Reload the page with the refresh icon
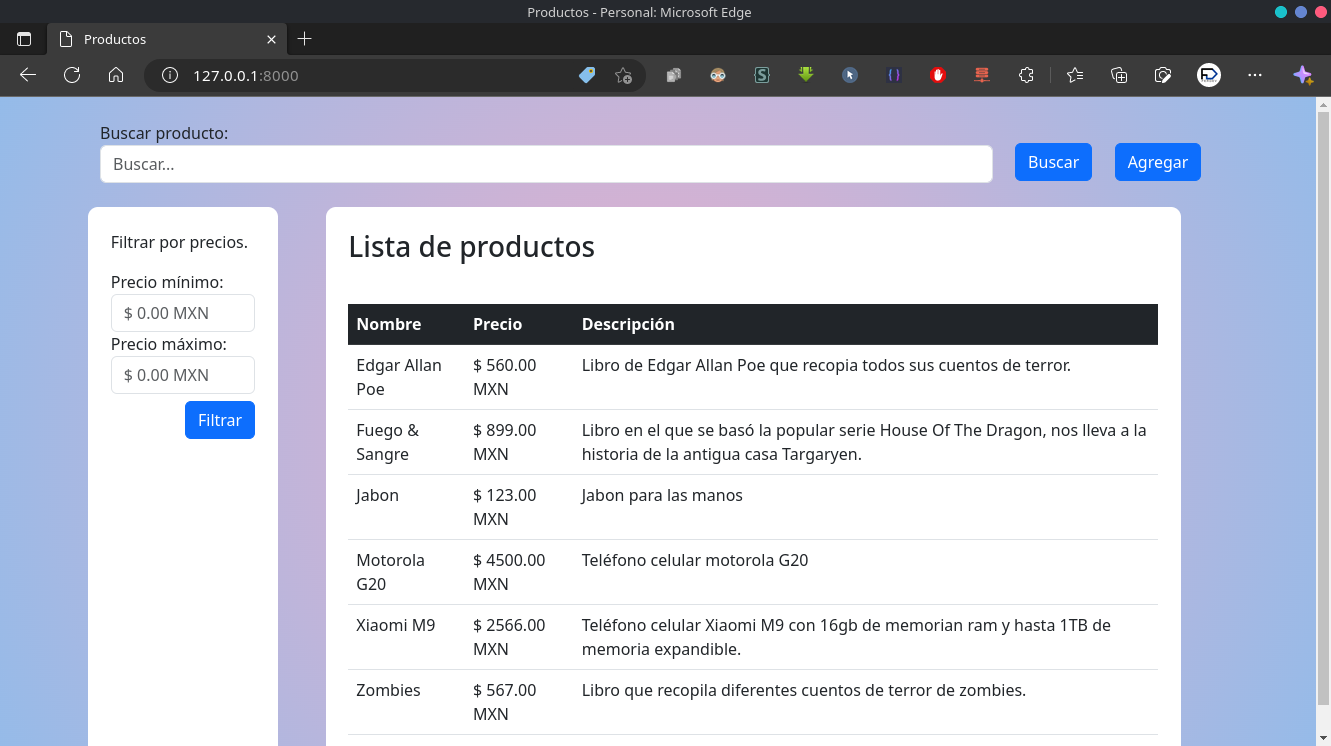 pyautogui.click(x=72, y=75)
